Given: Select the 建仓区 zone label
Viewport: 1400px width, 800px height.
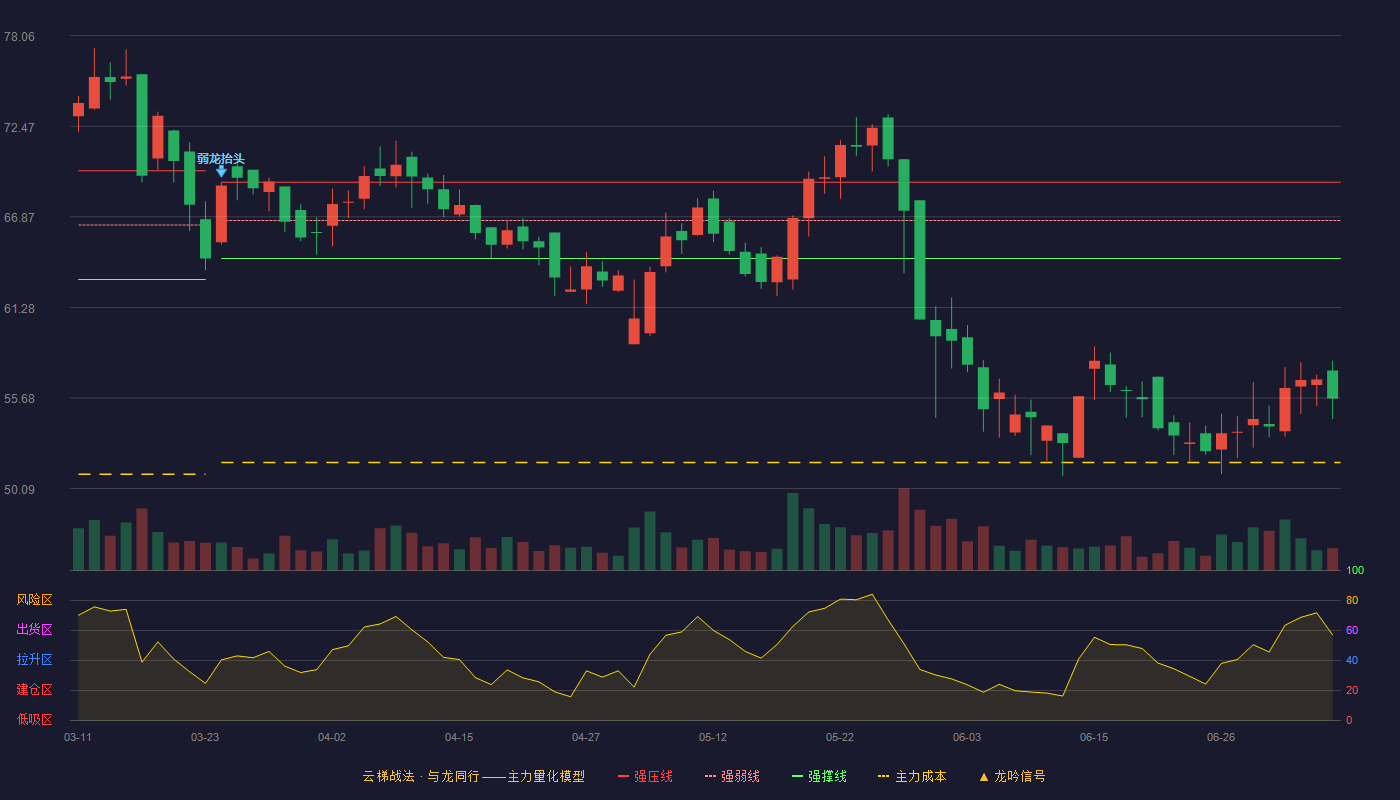Looking at the screenshot, I should [x=34, y=690].
